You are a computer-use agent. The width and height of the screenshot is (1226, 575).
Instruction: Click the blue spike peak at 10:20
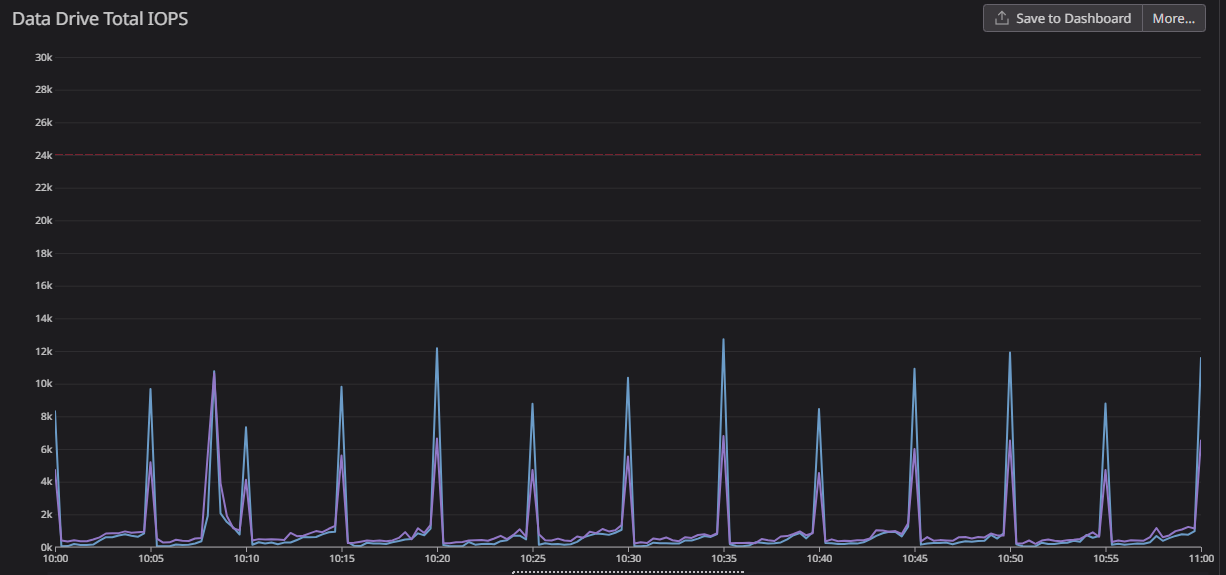click(x=437, y=349)
